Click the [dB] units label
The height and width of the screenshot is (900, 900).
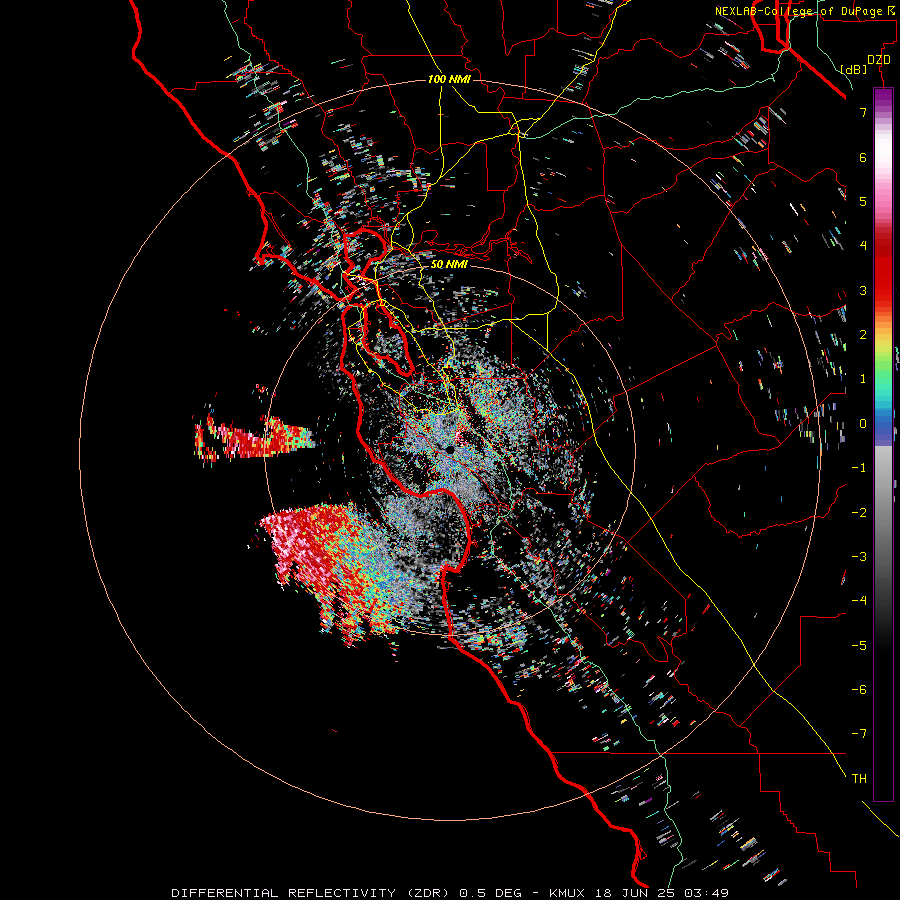coord(854,70)
